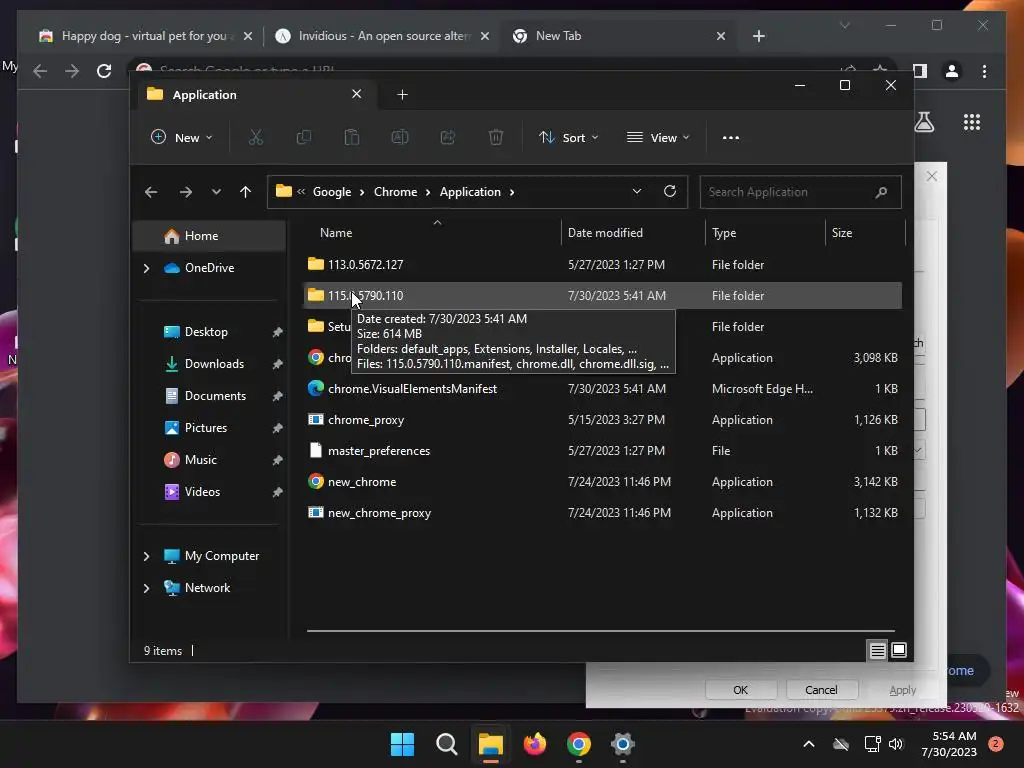Select the new_chrome_proxy application
Viewport: 1024px width, 768px height.
pos(603,513)
